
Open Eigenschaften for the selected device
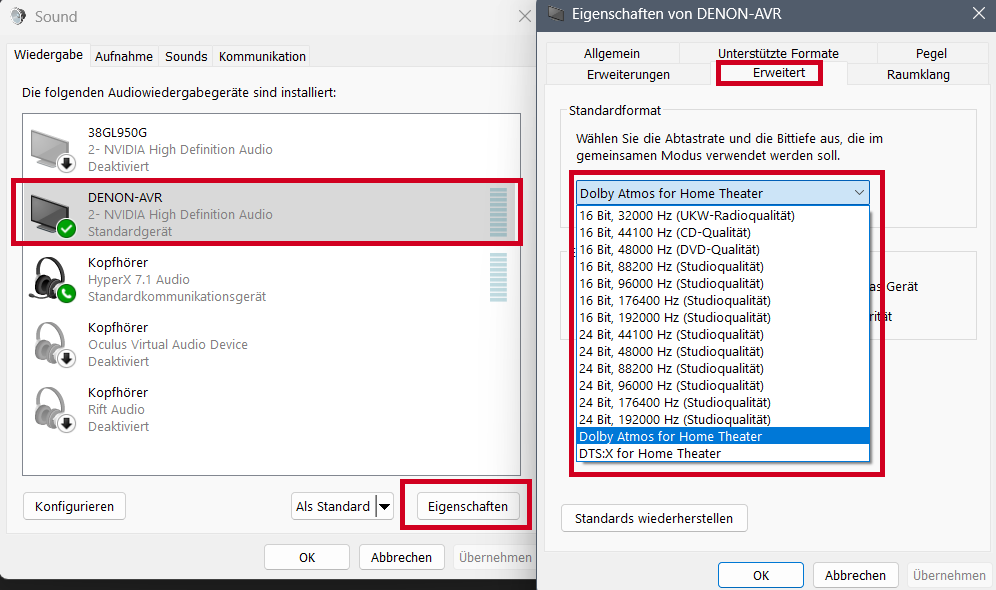coord(468,506)
